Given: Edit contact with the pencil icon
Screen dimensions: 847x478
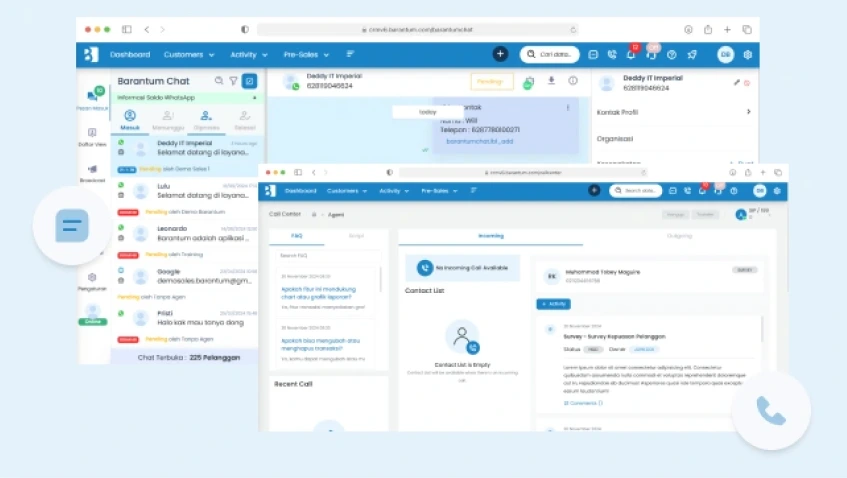Looking at the screenshot, I should point(737,83).
